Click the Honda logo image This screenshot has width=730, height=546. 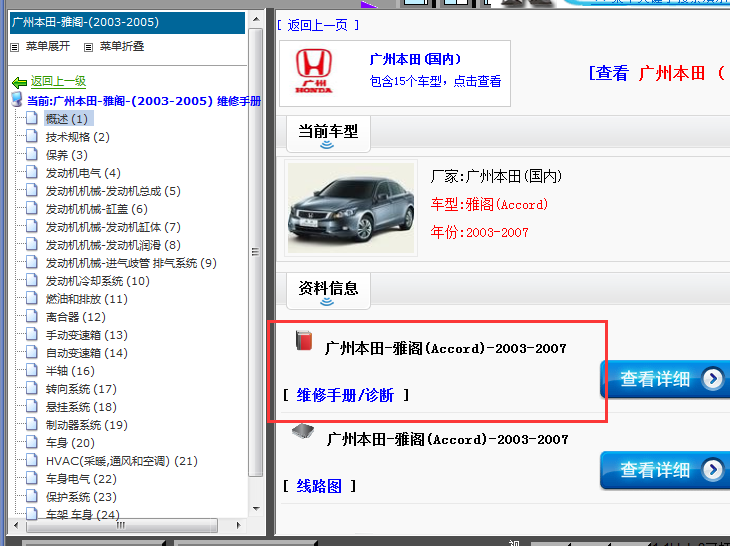(314, 71)
